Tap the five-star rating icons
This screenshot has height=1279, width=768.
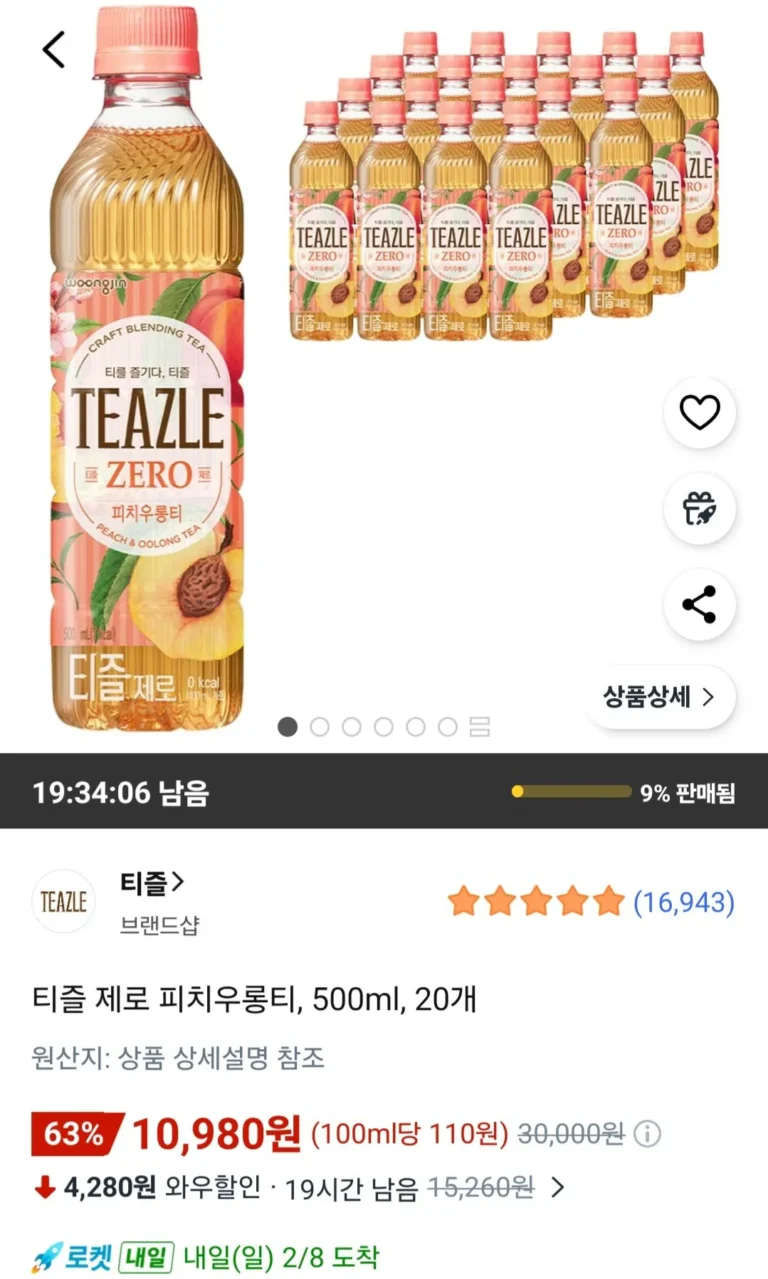click(536, 902)
